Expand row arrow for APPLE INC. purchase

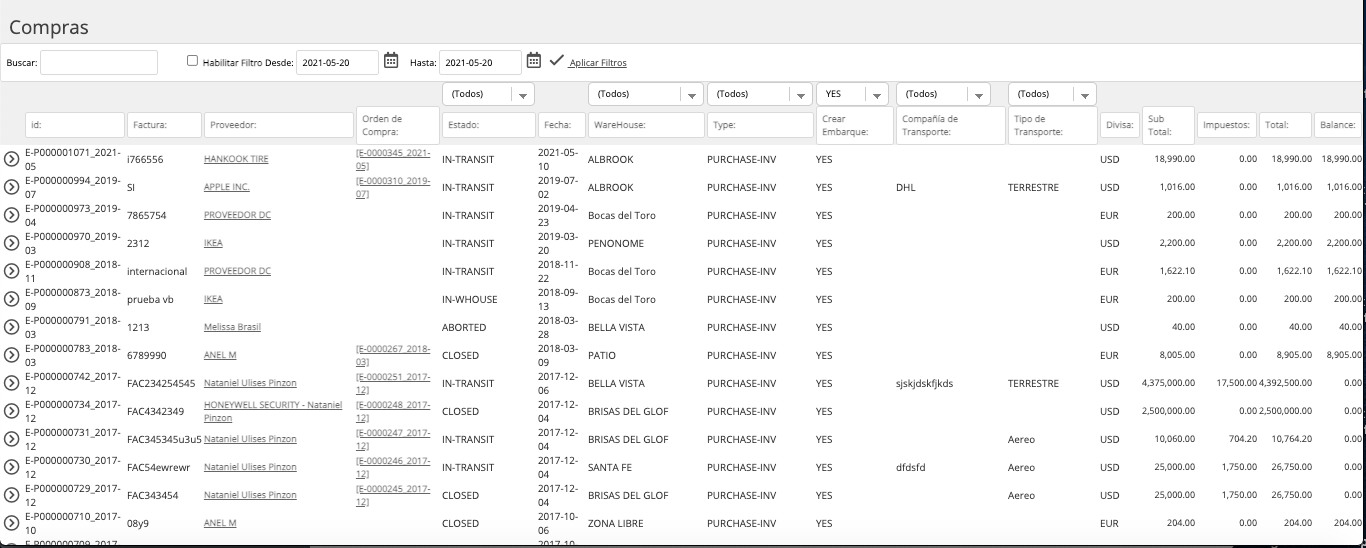(11, 187)
